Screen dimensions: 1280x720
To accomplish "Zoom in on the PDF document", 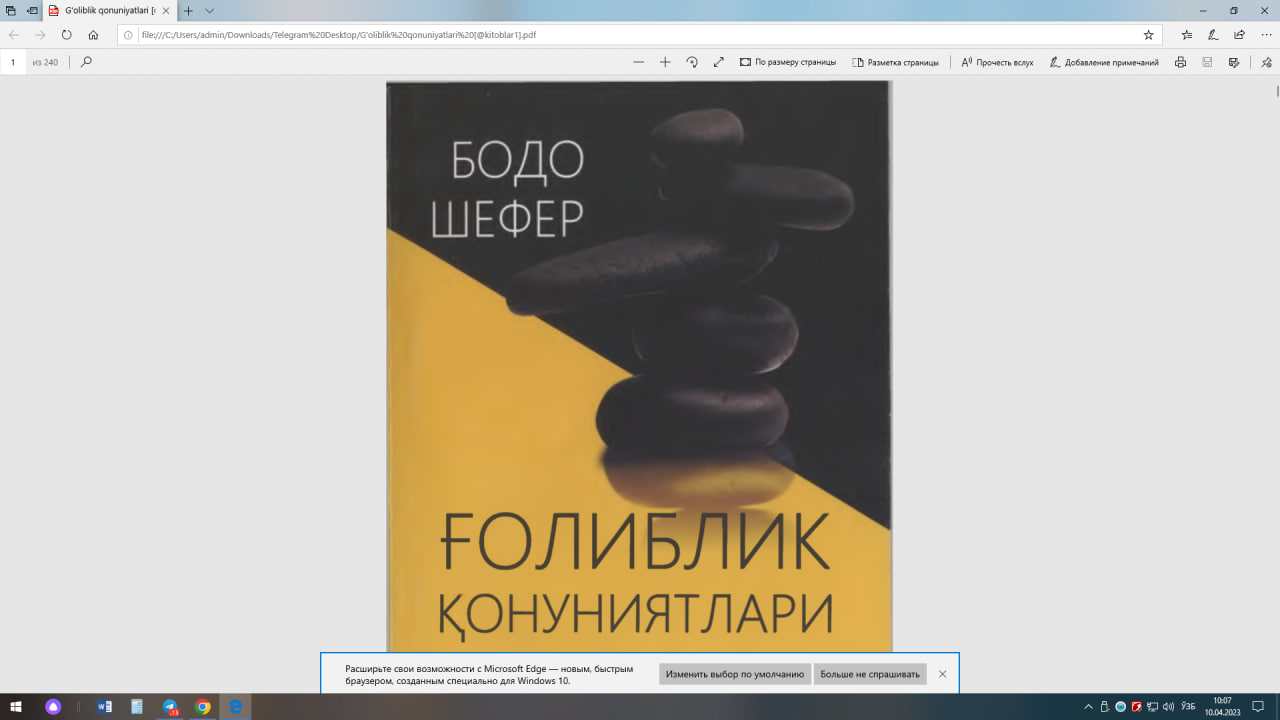I will (x=665, y=61).
